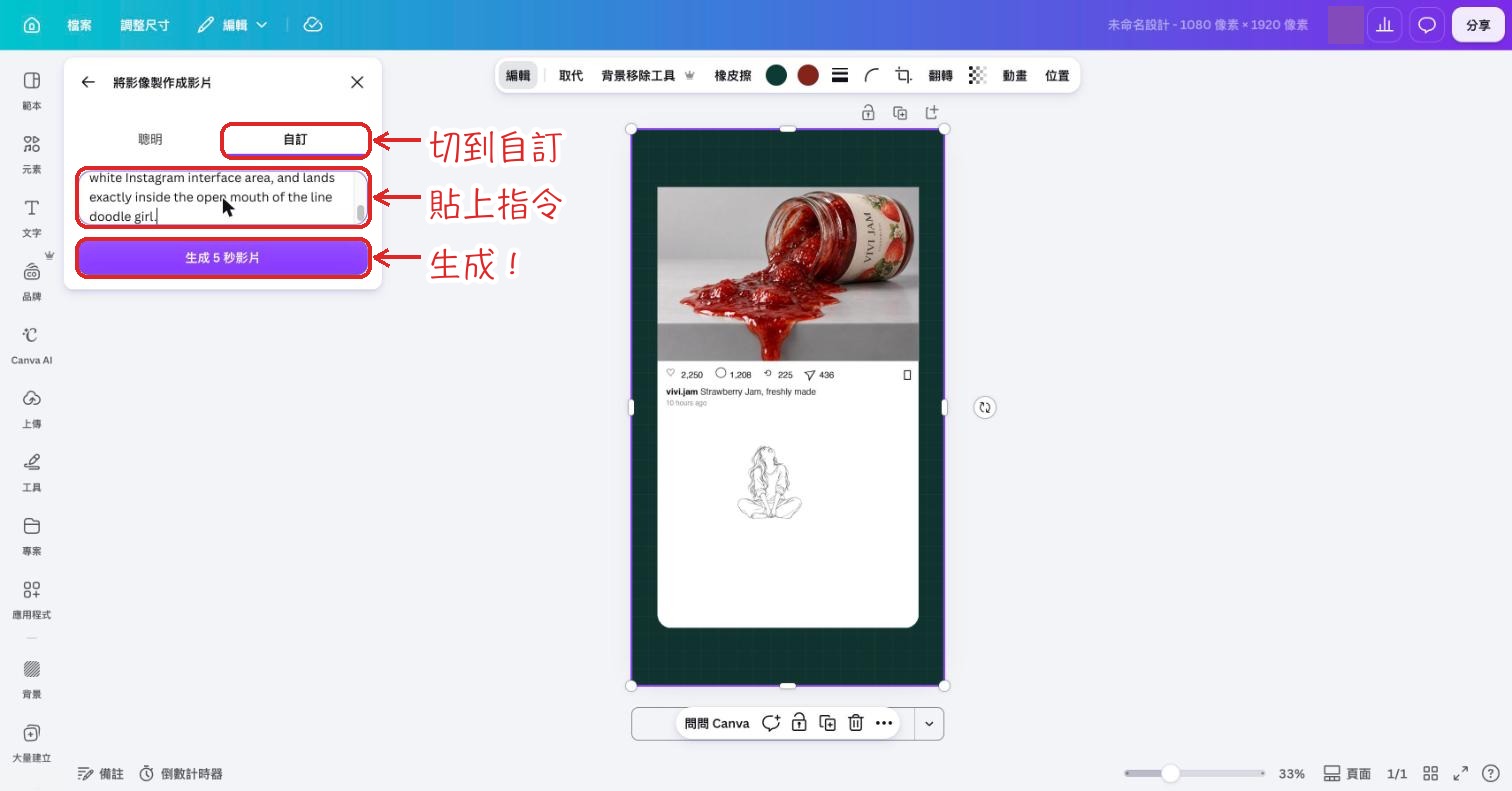Pick the dark green color swatch

tap(776, 75)
